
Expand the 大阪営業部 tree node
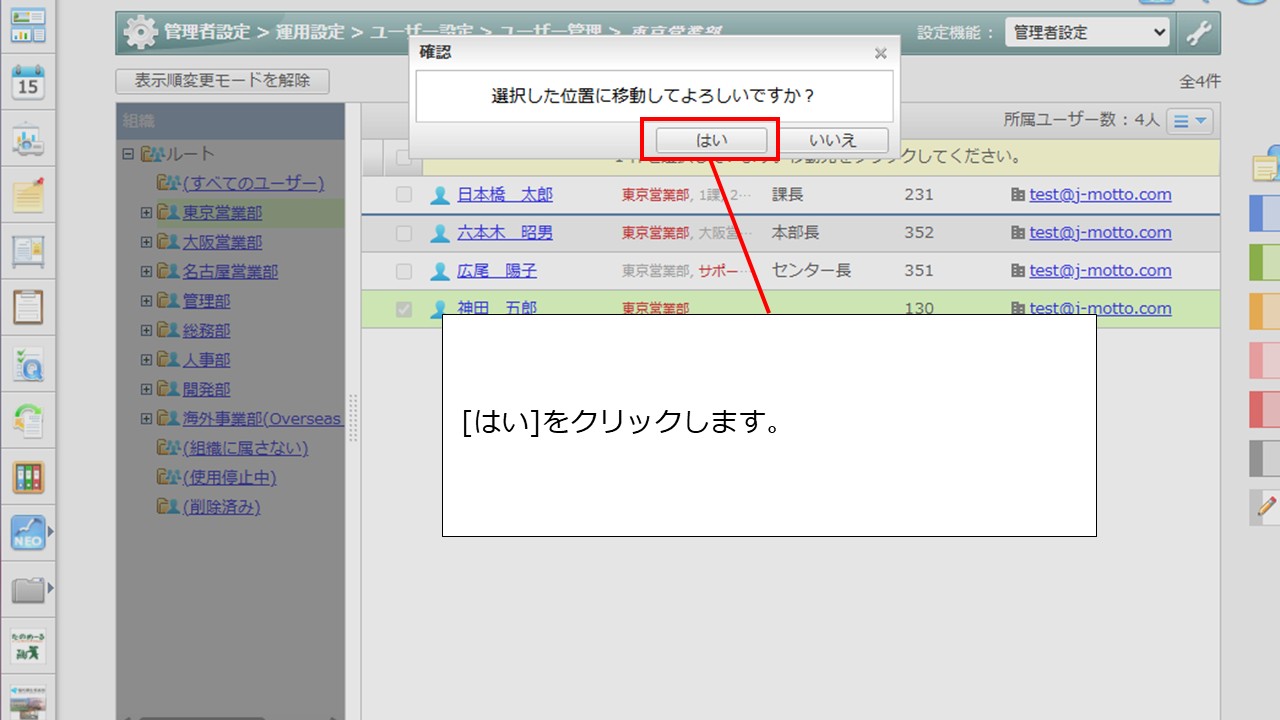coord(146,242)
